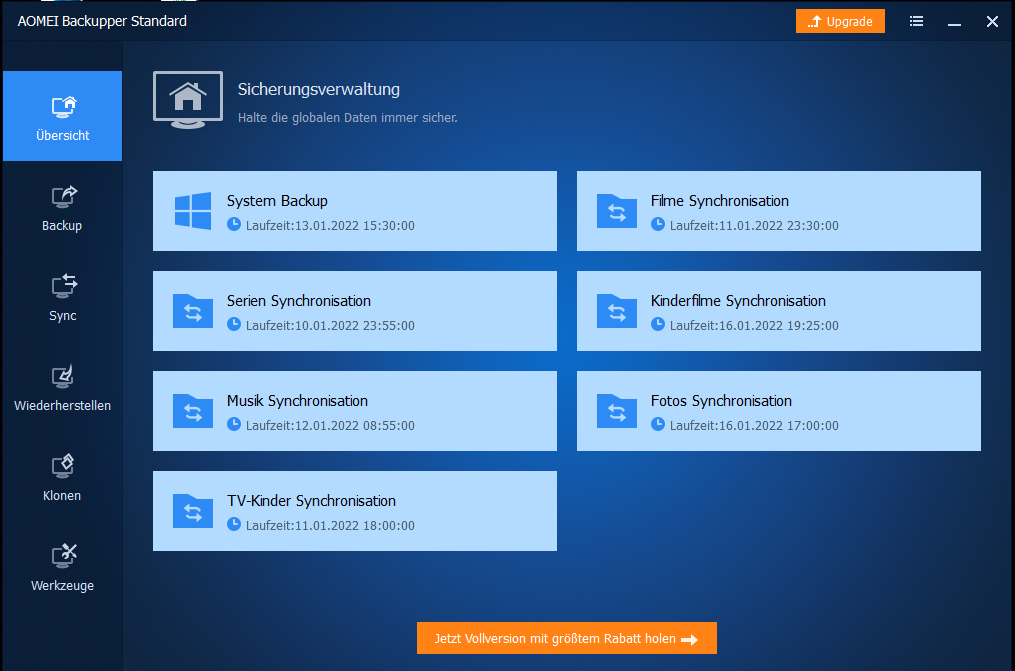Click the sync folder icon of Filme Synchronisation
Viewport: 1015px width, 671px height.
point(616,211)
